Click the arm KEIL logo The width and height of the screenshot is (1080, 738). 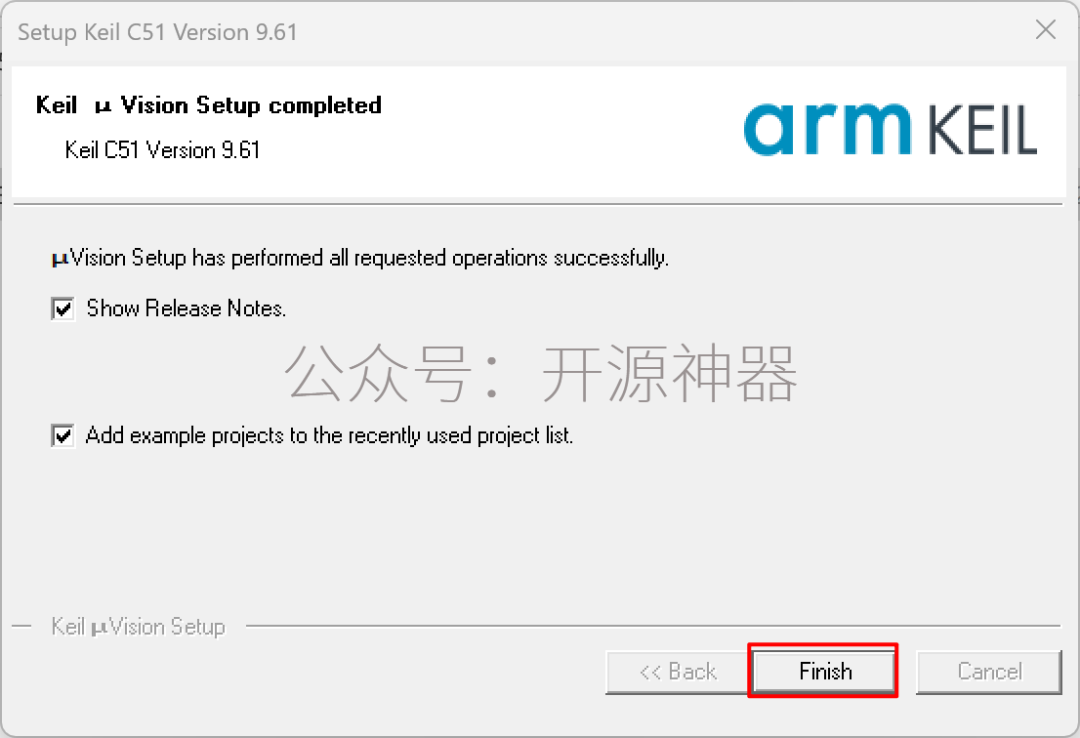tap(890, 130)
